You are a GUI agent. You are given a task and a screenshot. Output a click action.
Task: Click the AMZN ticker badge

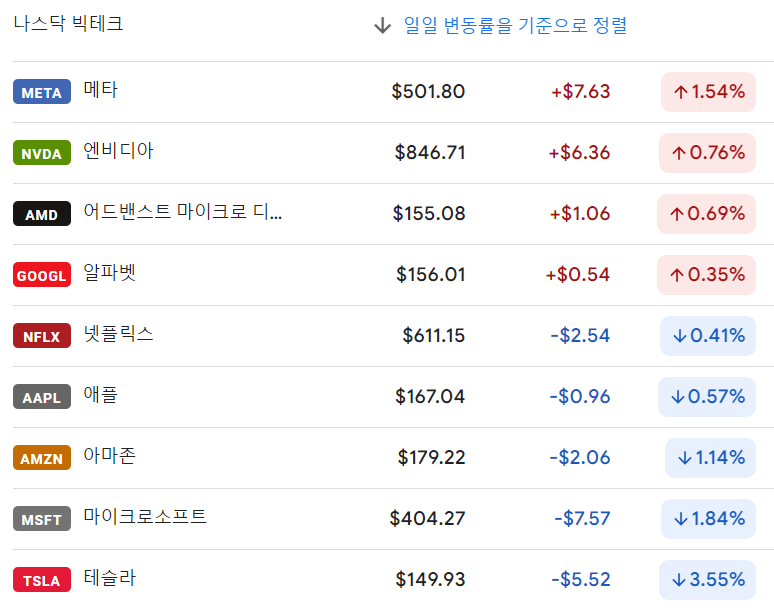coord(41,458)
